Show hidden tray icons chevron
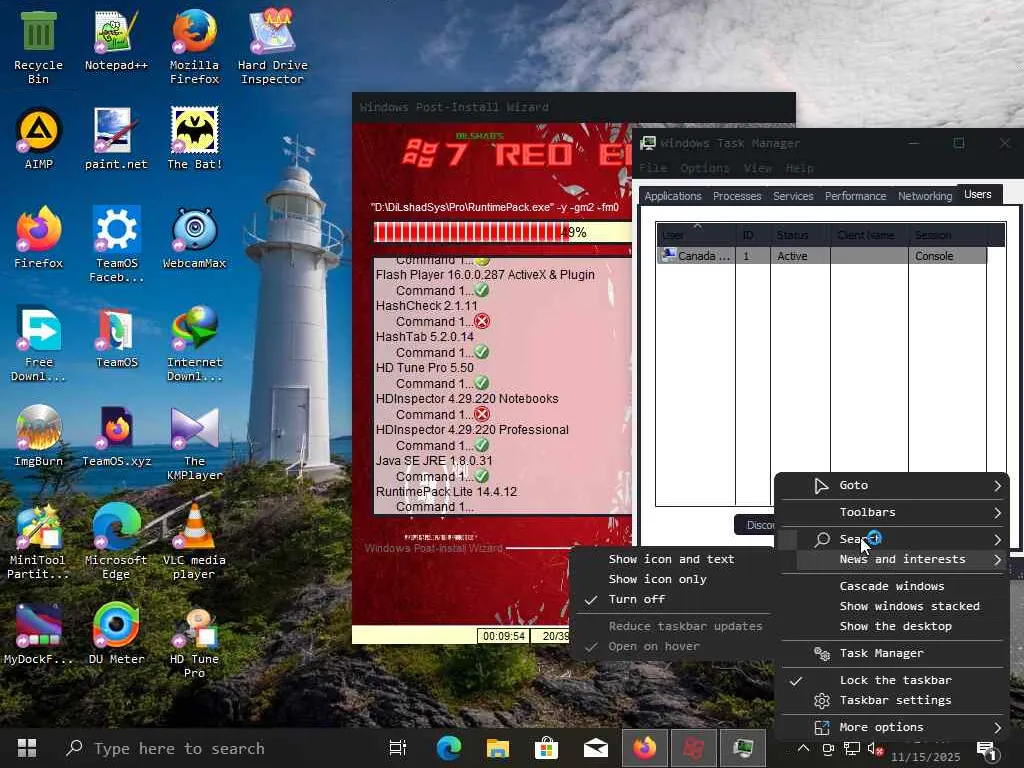The image size is (1024, 768). (x=803, y=748)
